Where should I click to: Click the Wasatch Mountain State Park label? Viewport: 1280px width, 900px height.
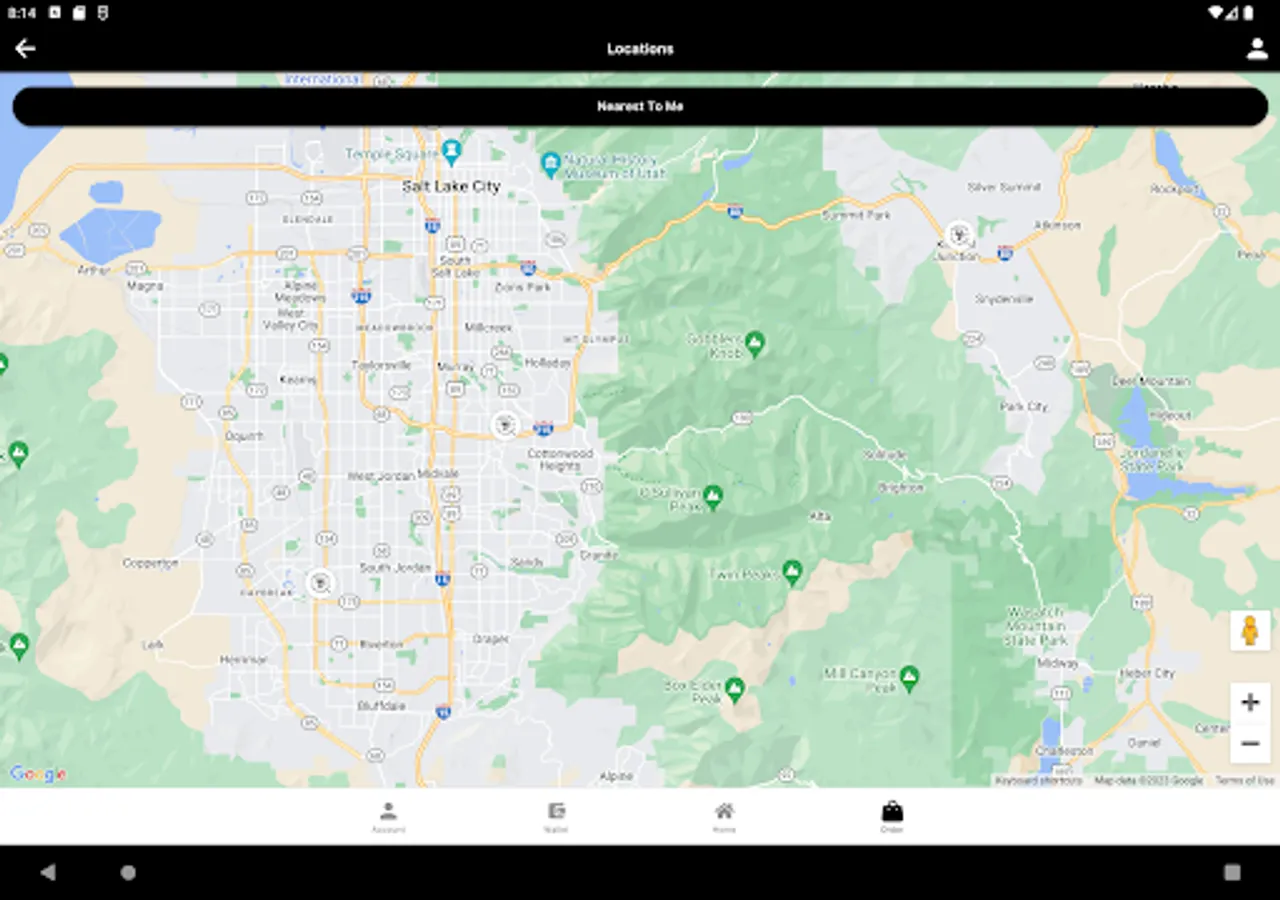1036,626
